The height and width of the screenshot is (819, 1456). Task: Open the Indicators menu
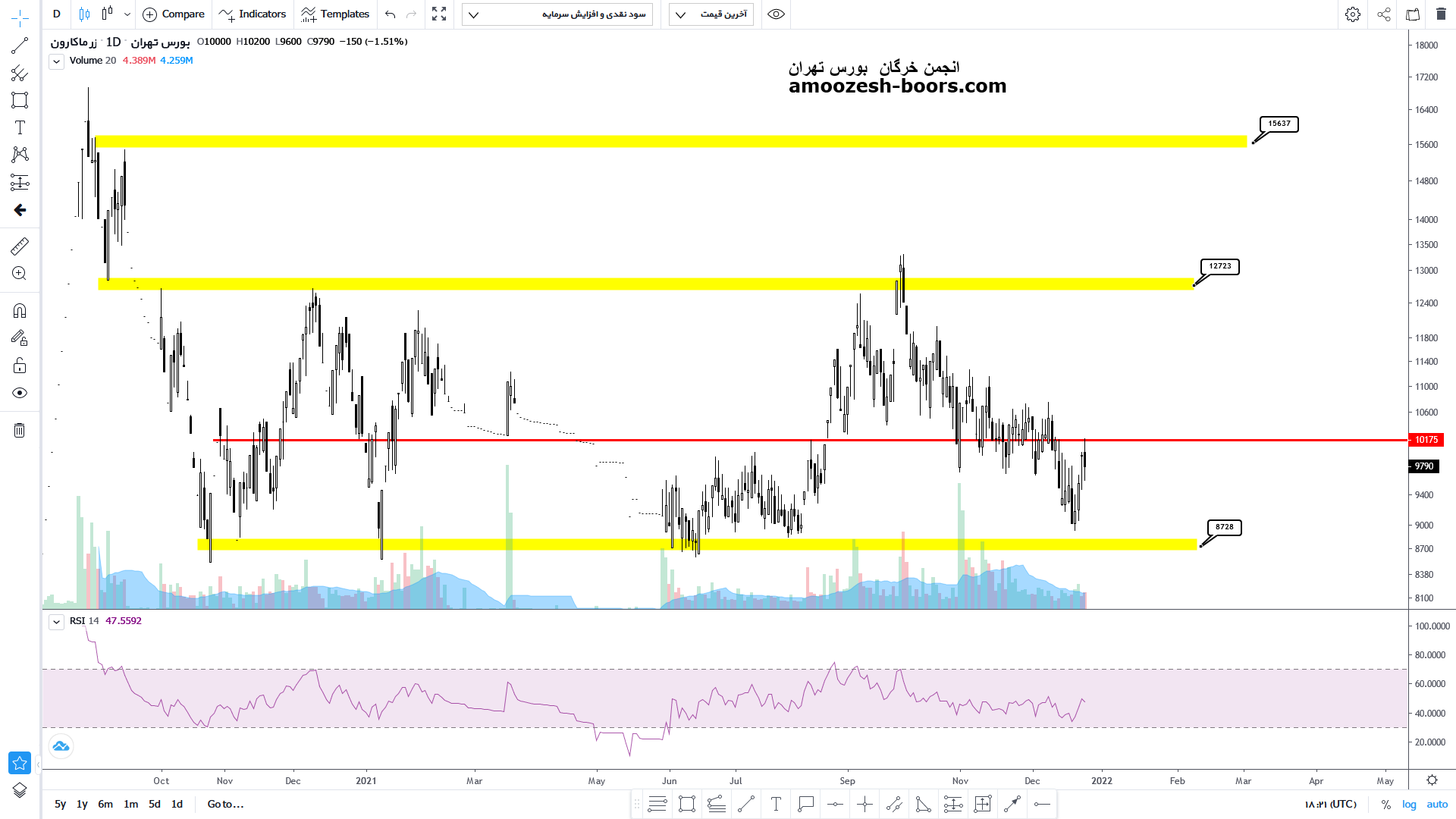coord(253,14)
